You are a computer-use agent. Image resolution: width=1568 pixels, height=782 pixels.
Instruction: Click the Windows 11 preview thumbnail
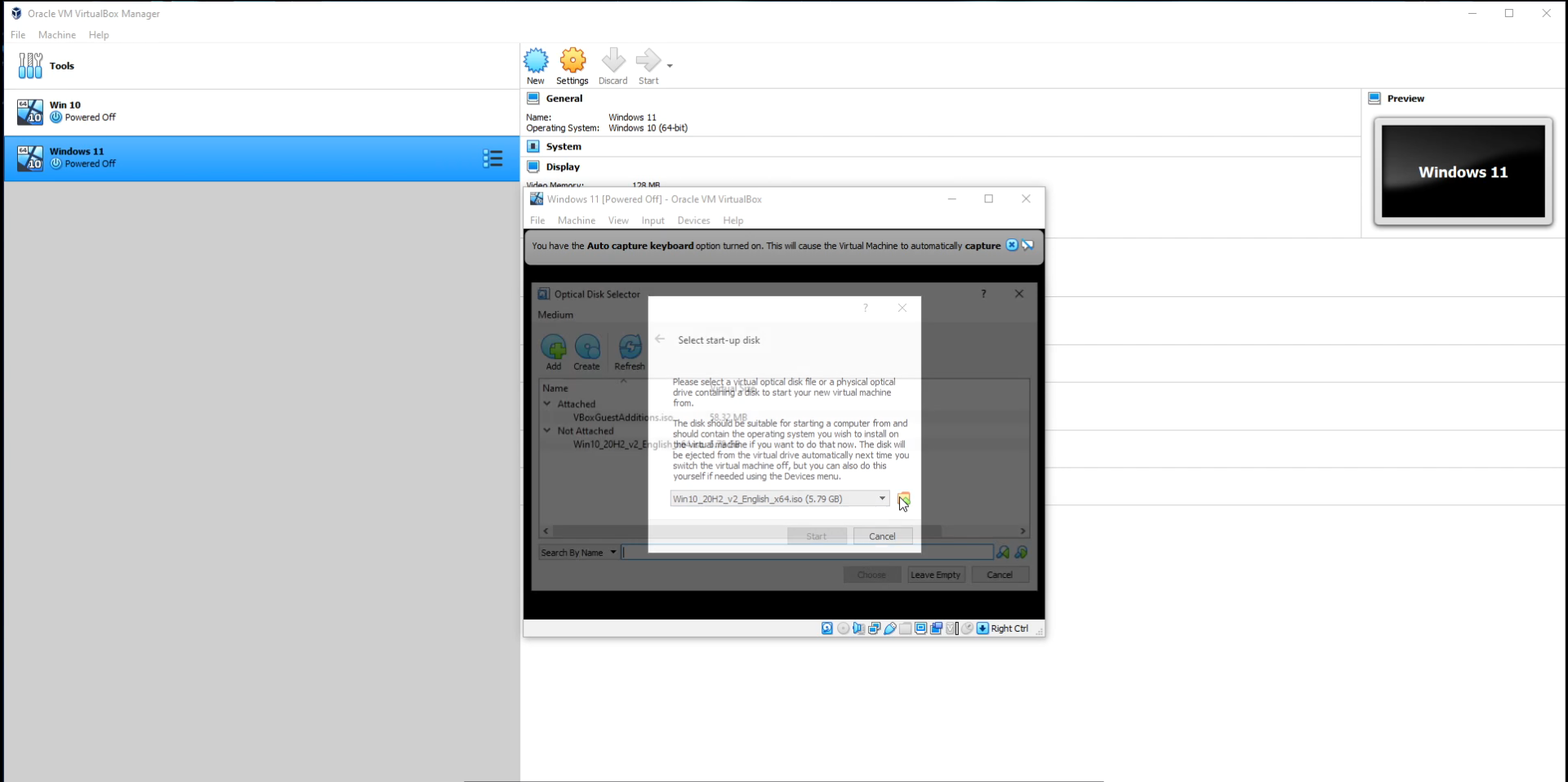pyautogui.click(x=1463, y=171)
